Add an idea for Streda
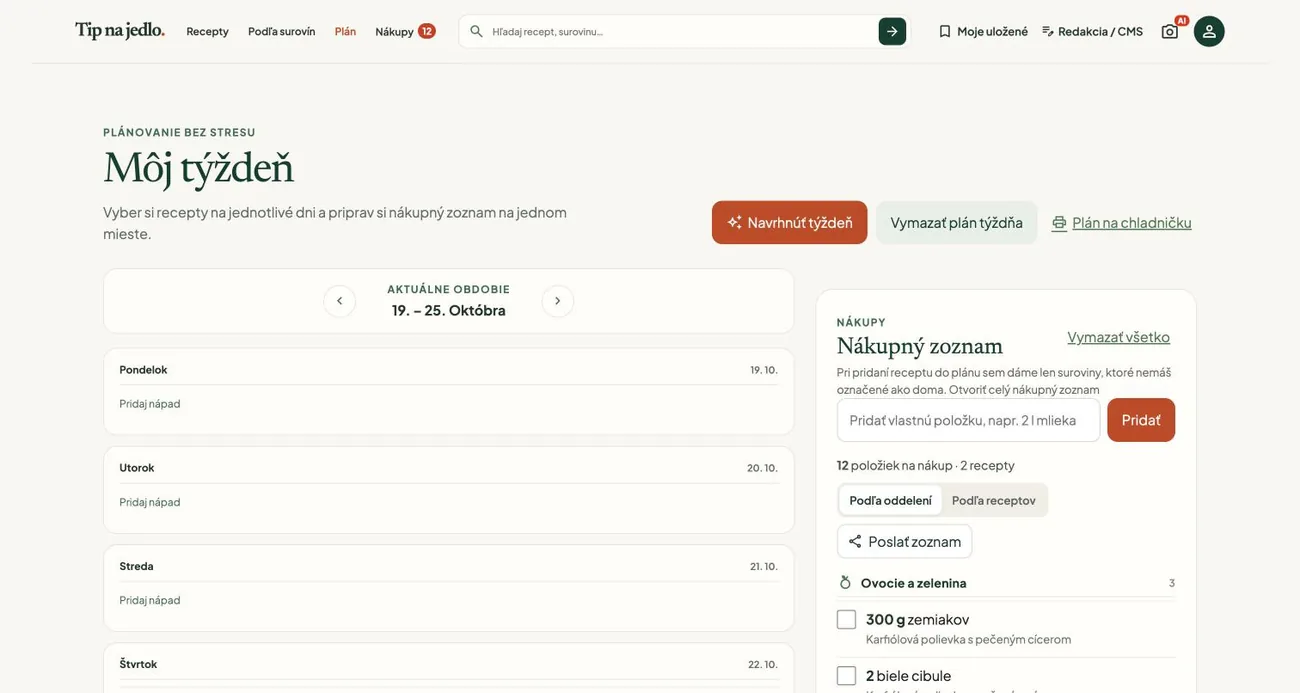The width and height of the screenshot is (1300, 693). click(150, 600)
